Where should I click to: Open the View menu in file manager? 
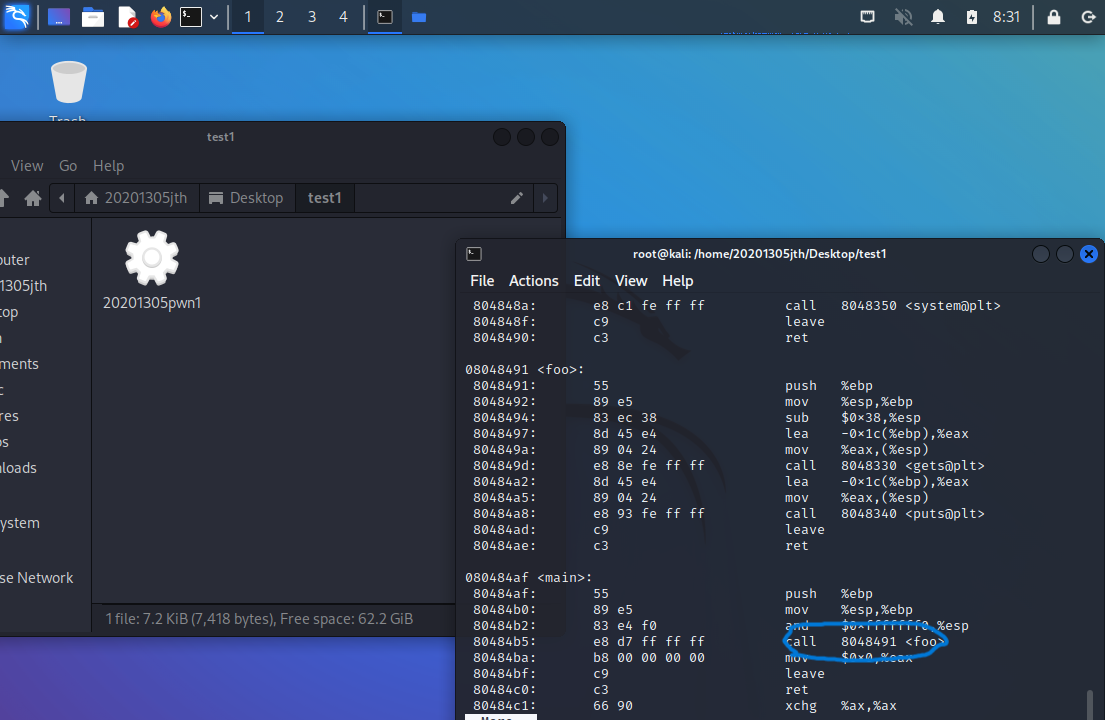[27, 166]
